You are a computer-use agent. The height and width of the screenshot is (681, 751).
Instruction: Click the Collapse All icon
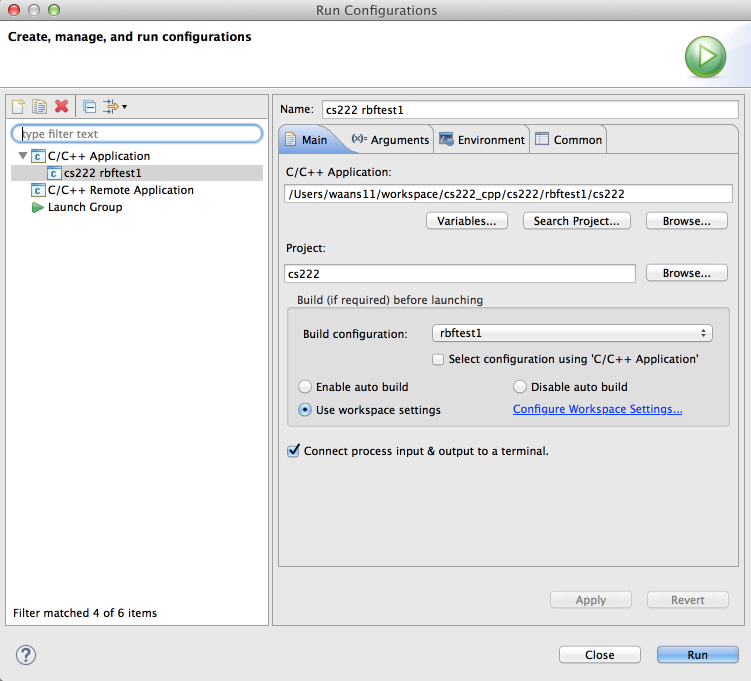point(89,106)
